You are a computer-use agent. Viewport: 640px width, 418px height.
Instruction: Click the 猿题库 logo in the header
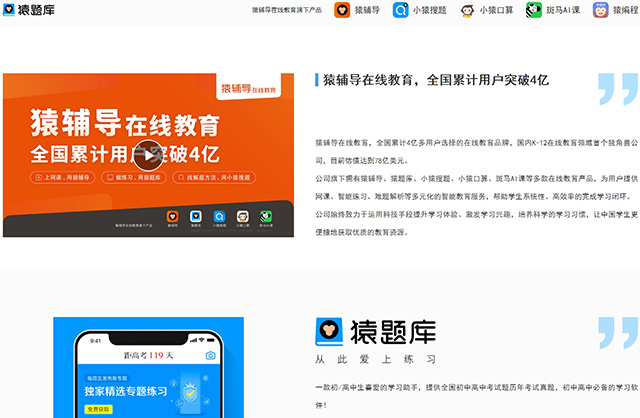29,10
